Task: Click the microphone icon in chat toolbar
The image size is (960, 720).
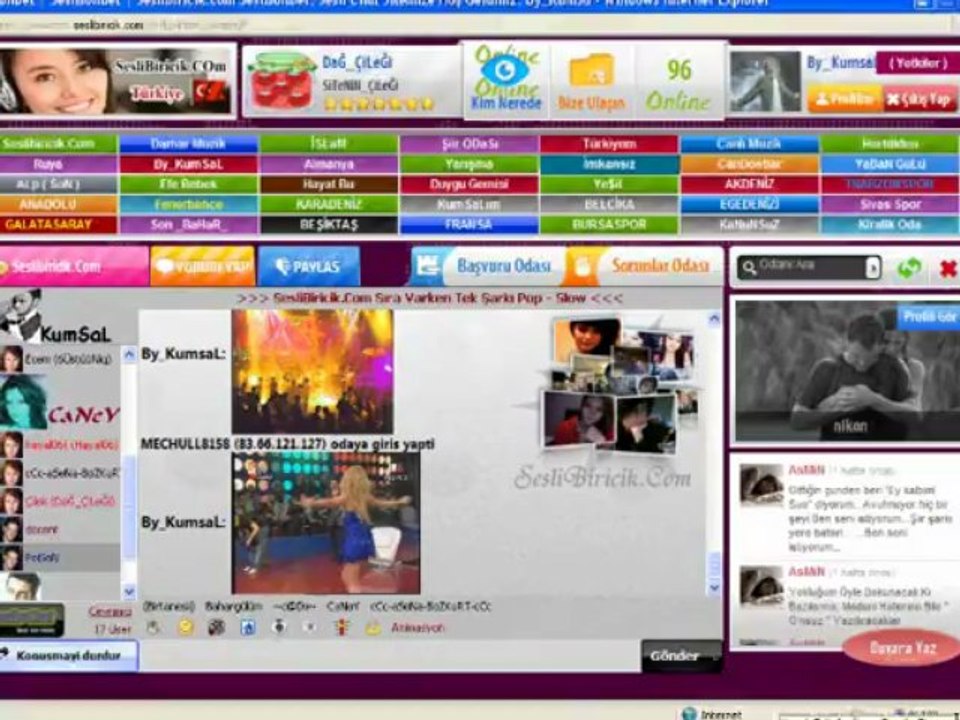Action: click(x=279, y=627)
